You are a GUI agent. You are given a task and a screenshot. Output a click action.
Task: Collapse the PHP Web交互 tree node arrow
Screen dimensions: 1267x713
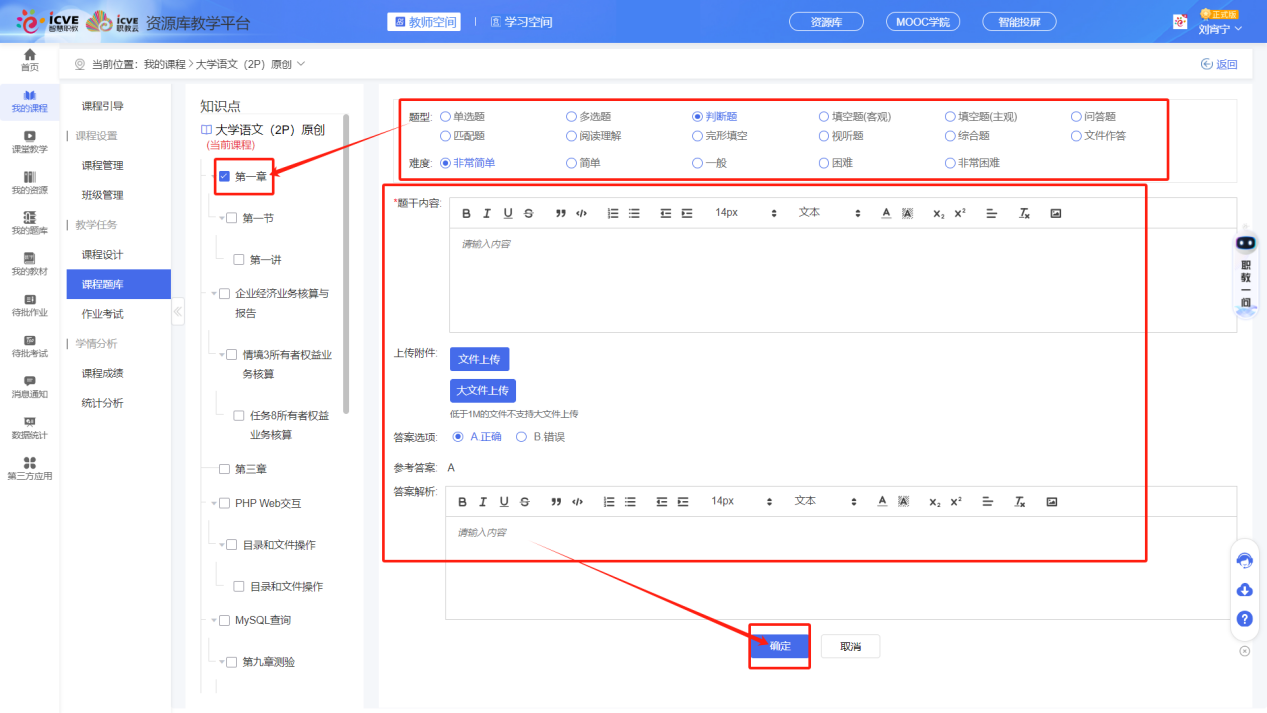(214, 503)
